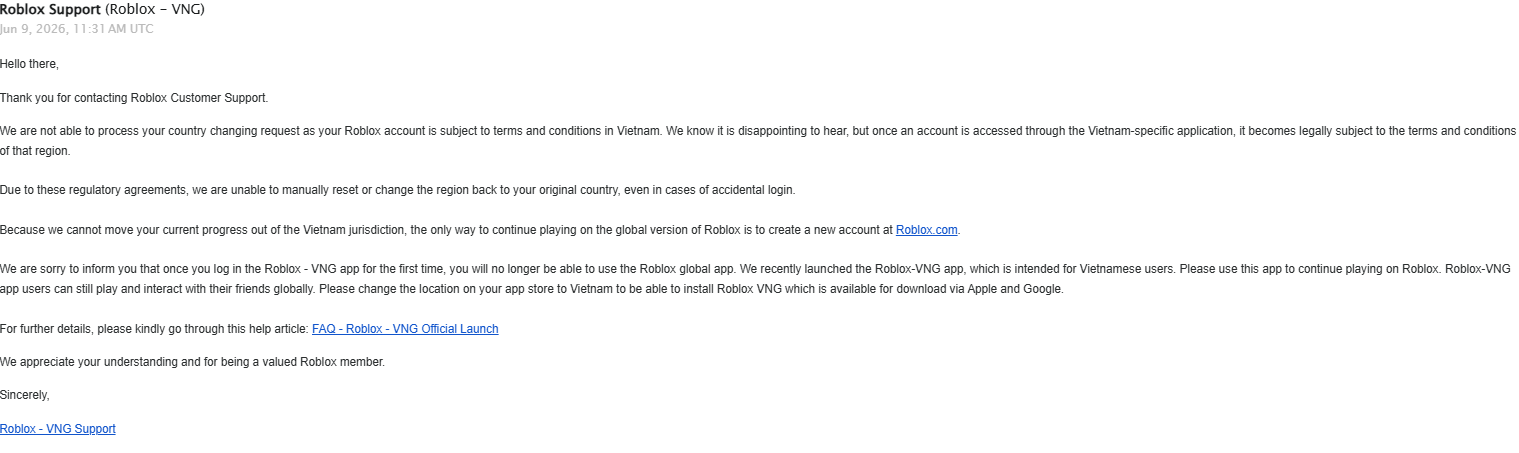
Task: Click line beginning "app users can still play"
Action: (x=532, y=289)
